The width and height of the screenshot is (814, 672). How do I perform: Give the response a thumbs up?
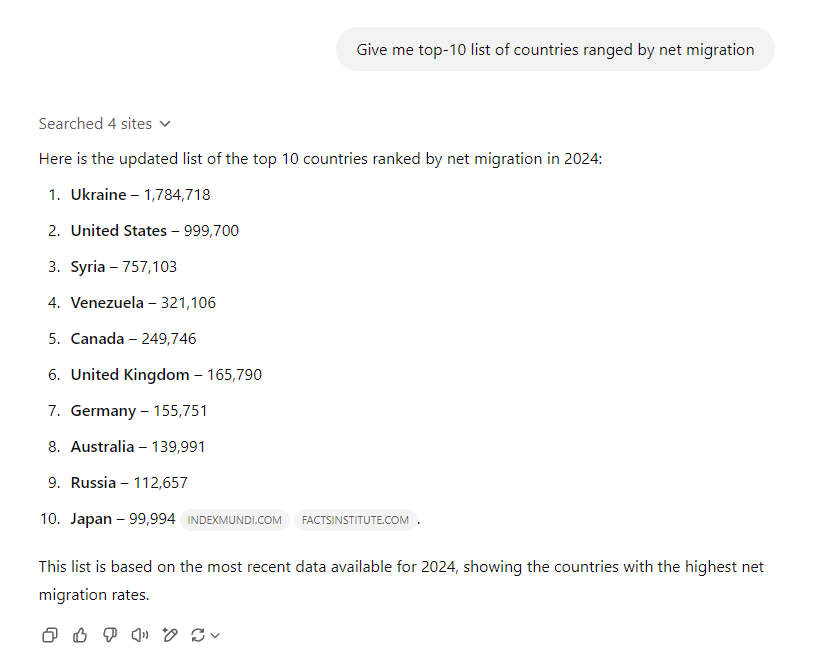(x=80, y=635)
